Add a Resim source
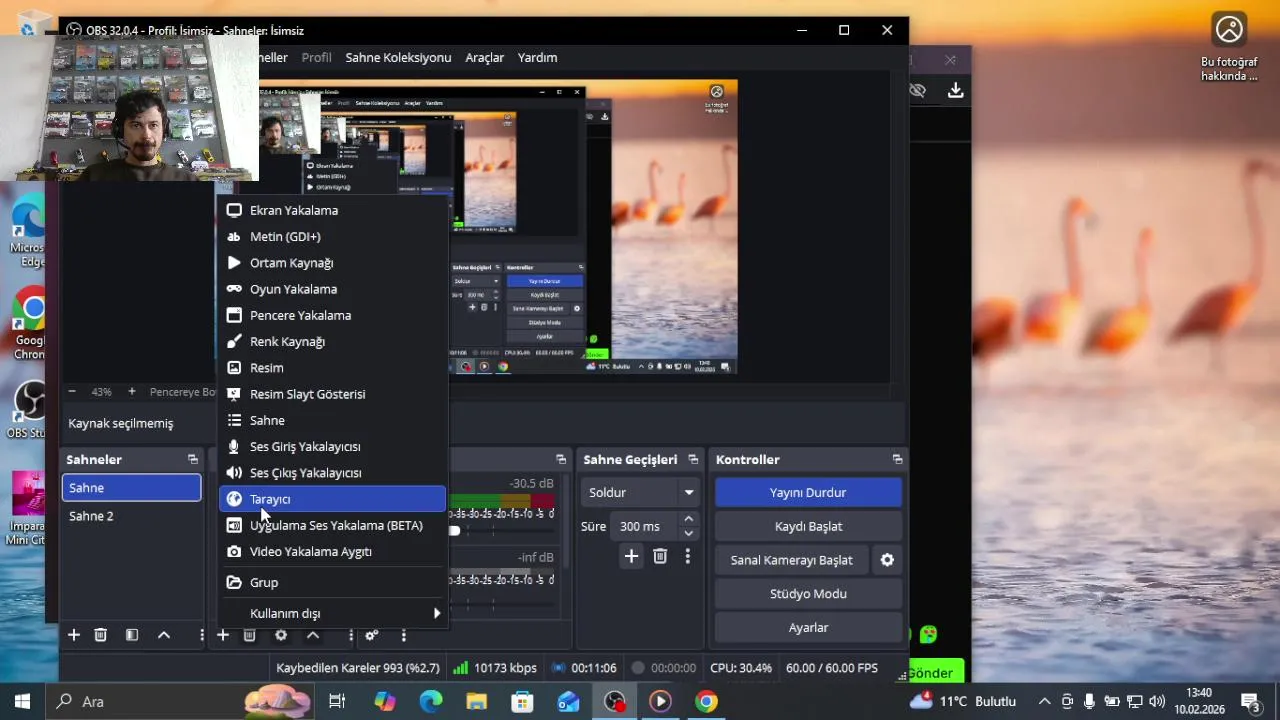This screenshot has height=720, width=1280. (x=333, y=367)
